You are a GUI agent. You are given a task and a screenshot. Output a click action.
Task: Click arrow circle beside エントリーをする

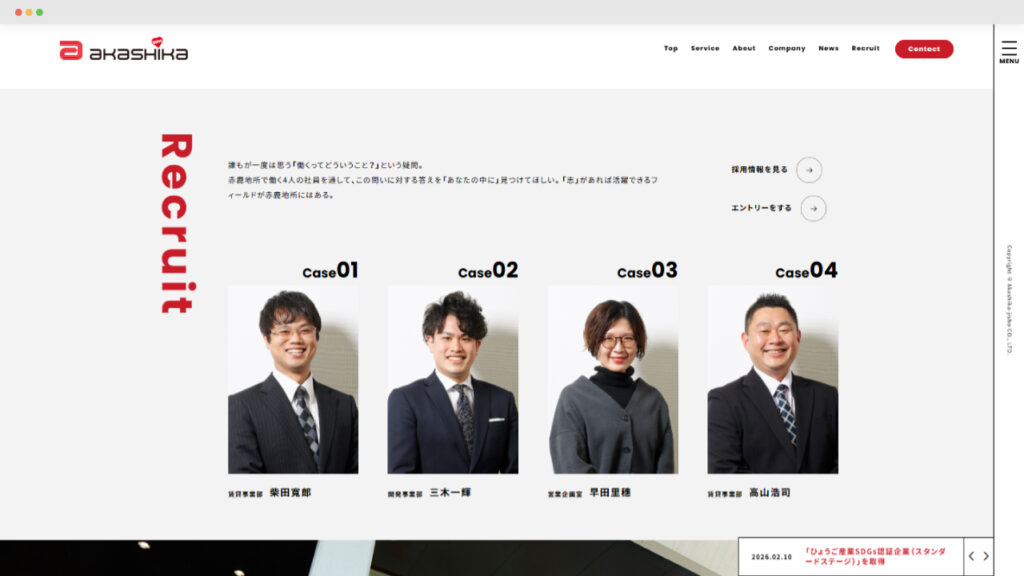click(813, 208)
